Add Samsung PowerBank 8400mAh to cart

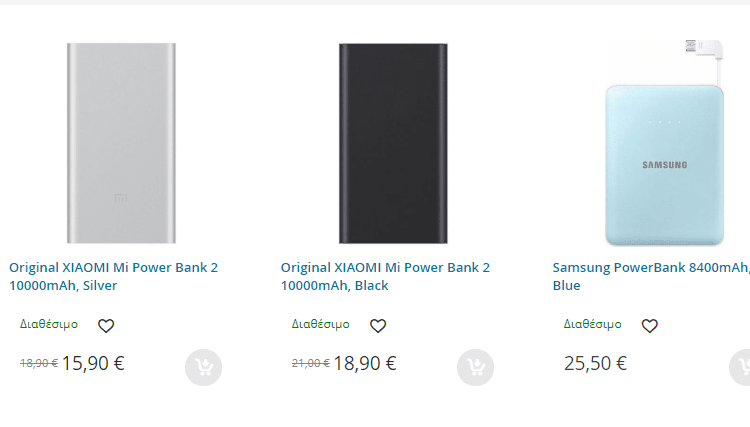[739, 367]
